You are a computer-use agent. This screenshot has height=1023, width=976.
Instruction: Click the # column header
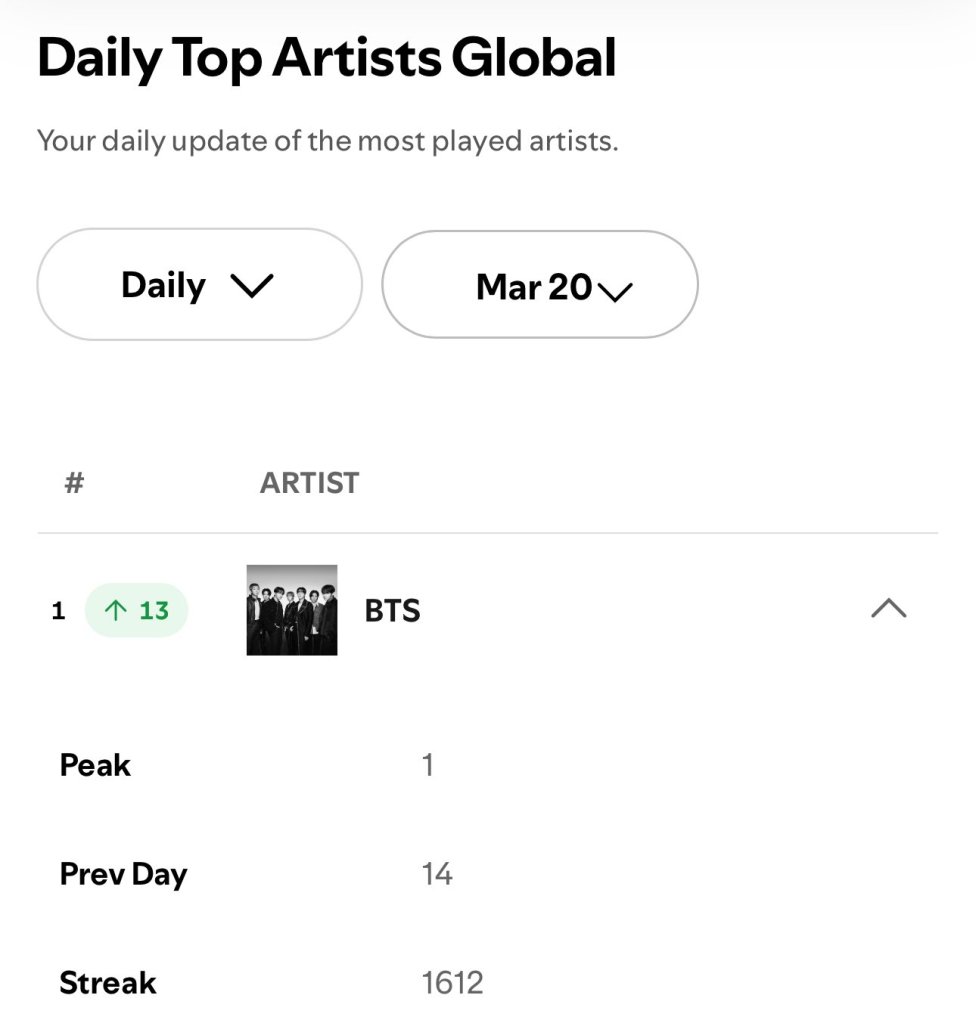pos(74,483)
